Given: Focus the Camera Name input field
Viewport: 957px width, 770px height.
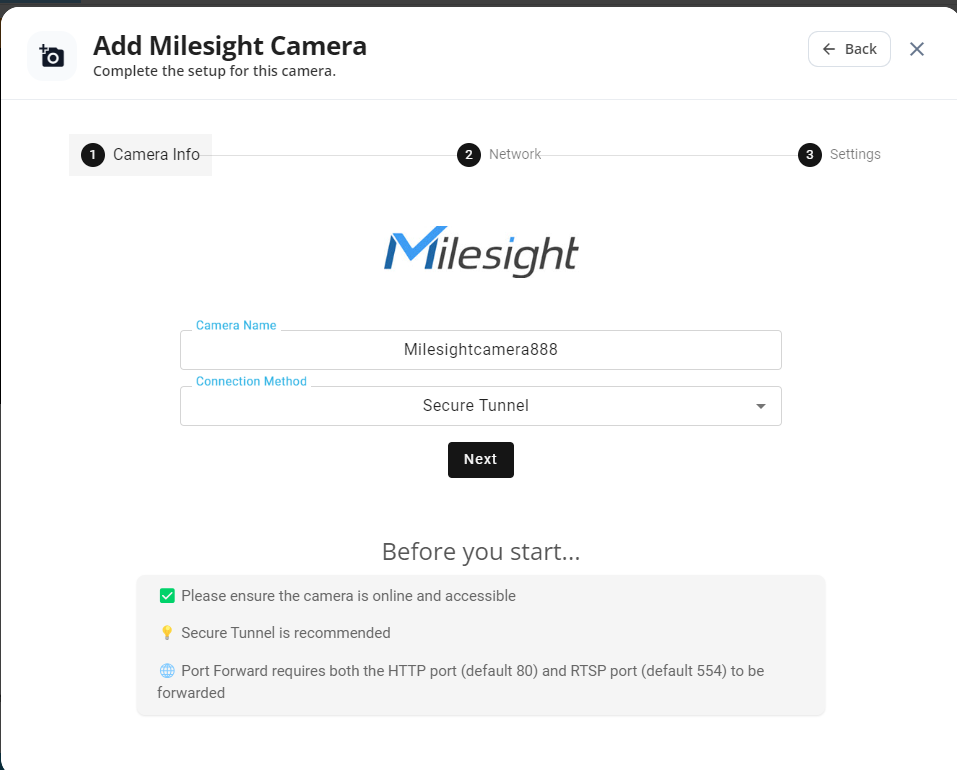Looking at the screenshot, I should click(x=481, y=350).
